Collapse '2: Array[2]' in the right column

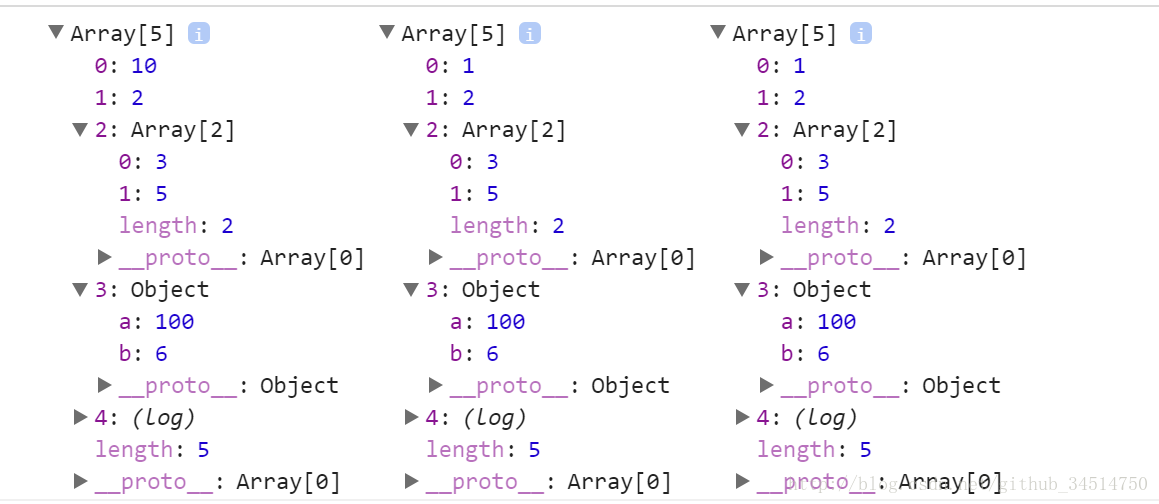742,129
